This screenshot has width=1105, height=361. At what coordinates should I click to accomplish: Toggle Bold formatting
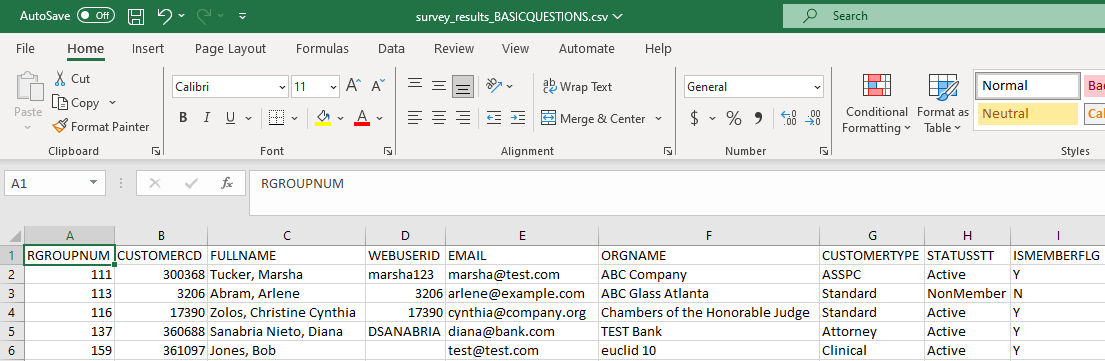click(183, 118)
